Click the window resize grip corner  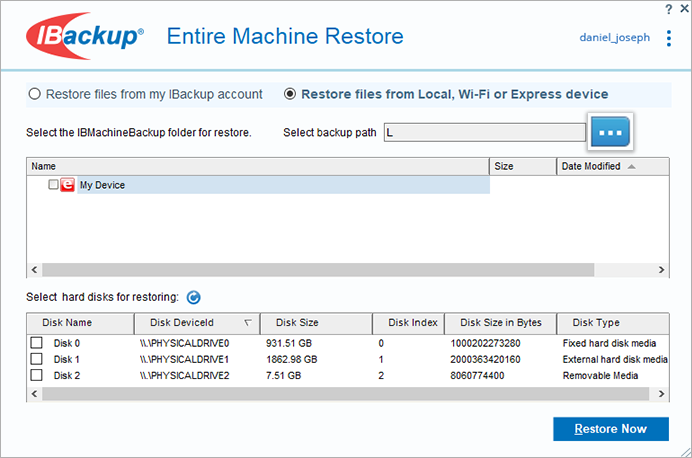click(686, 452)
